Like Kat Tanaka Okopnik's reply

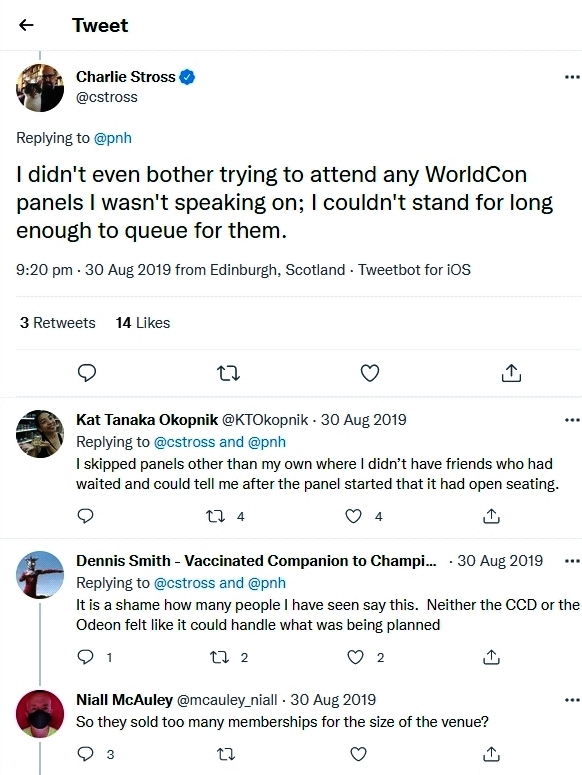click(353, 517)
